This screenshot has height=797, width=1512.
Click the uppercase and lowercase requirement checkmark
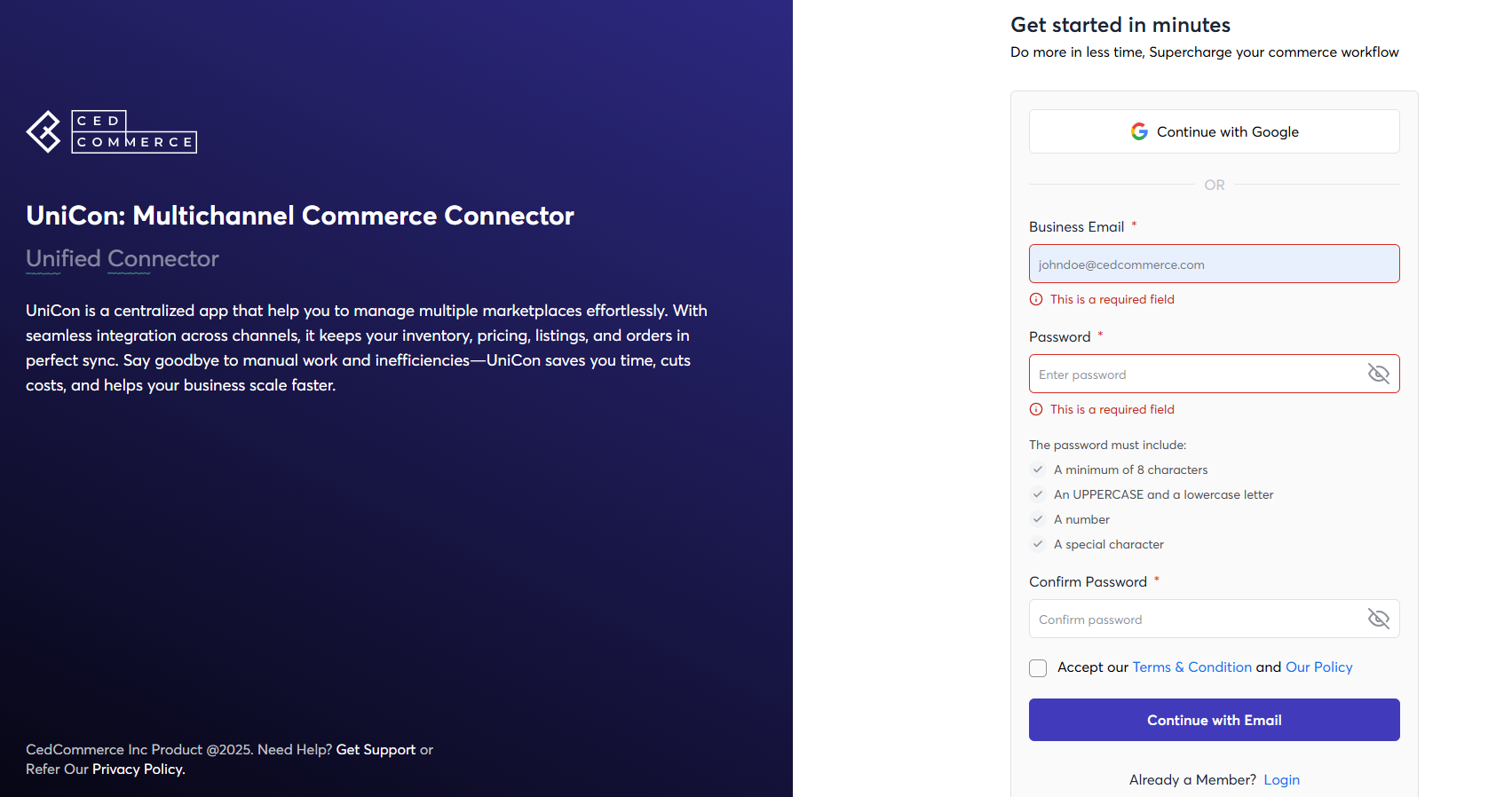click(x=1038, y=494)
